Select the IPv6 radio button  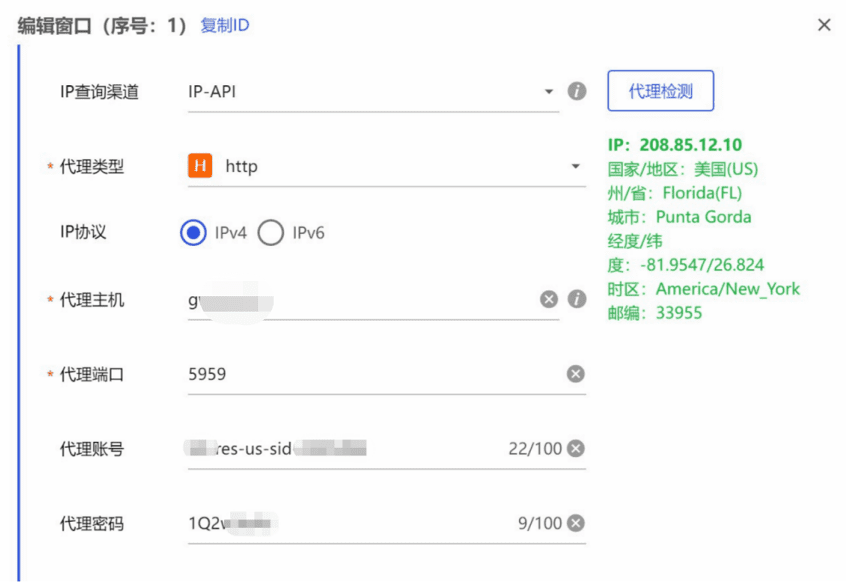(x=270, y=233)
